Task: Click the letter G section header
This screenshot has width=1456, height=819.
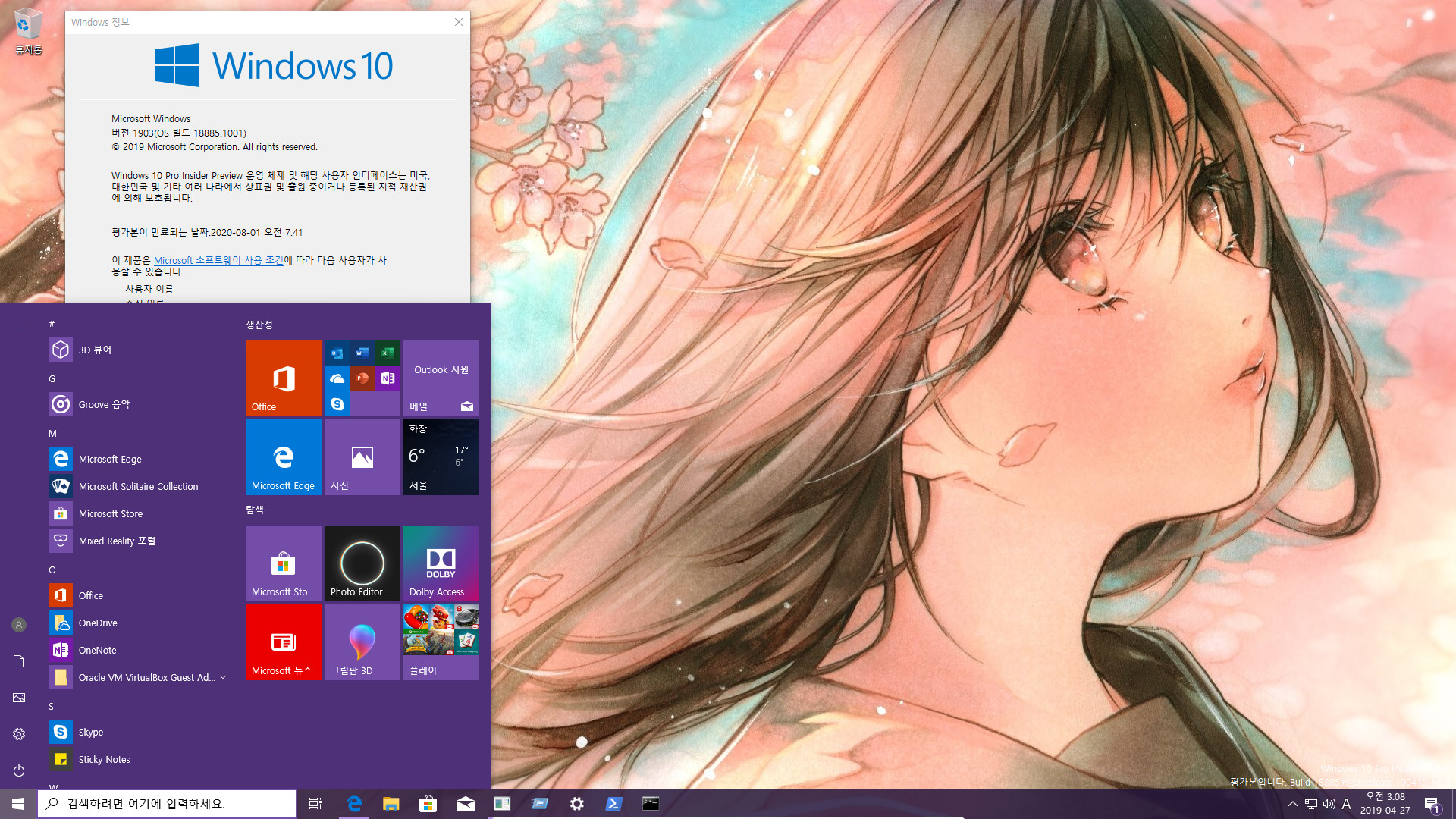Action: [52, 378]
